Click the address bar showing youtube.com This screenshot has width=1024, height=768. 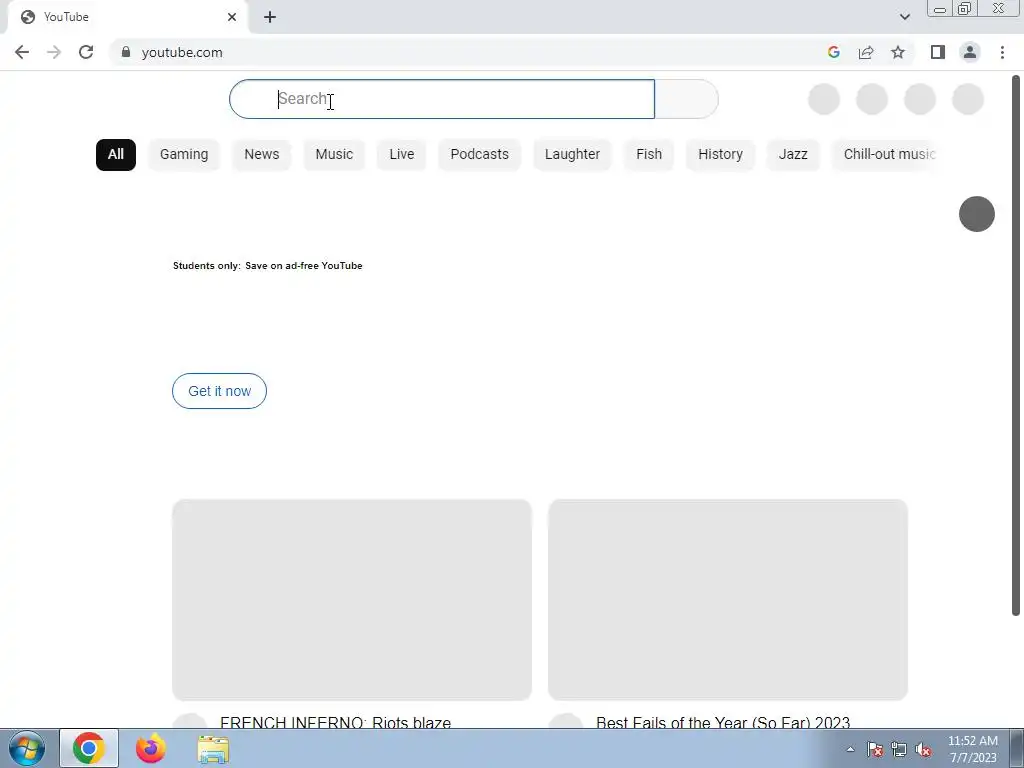click(470, 52)
